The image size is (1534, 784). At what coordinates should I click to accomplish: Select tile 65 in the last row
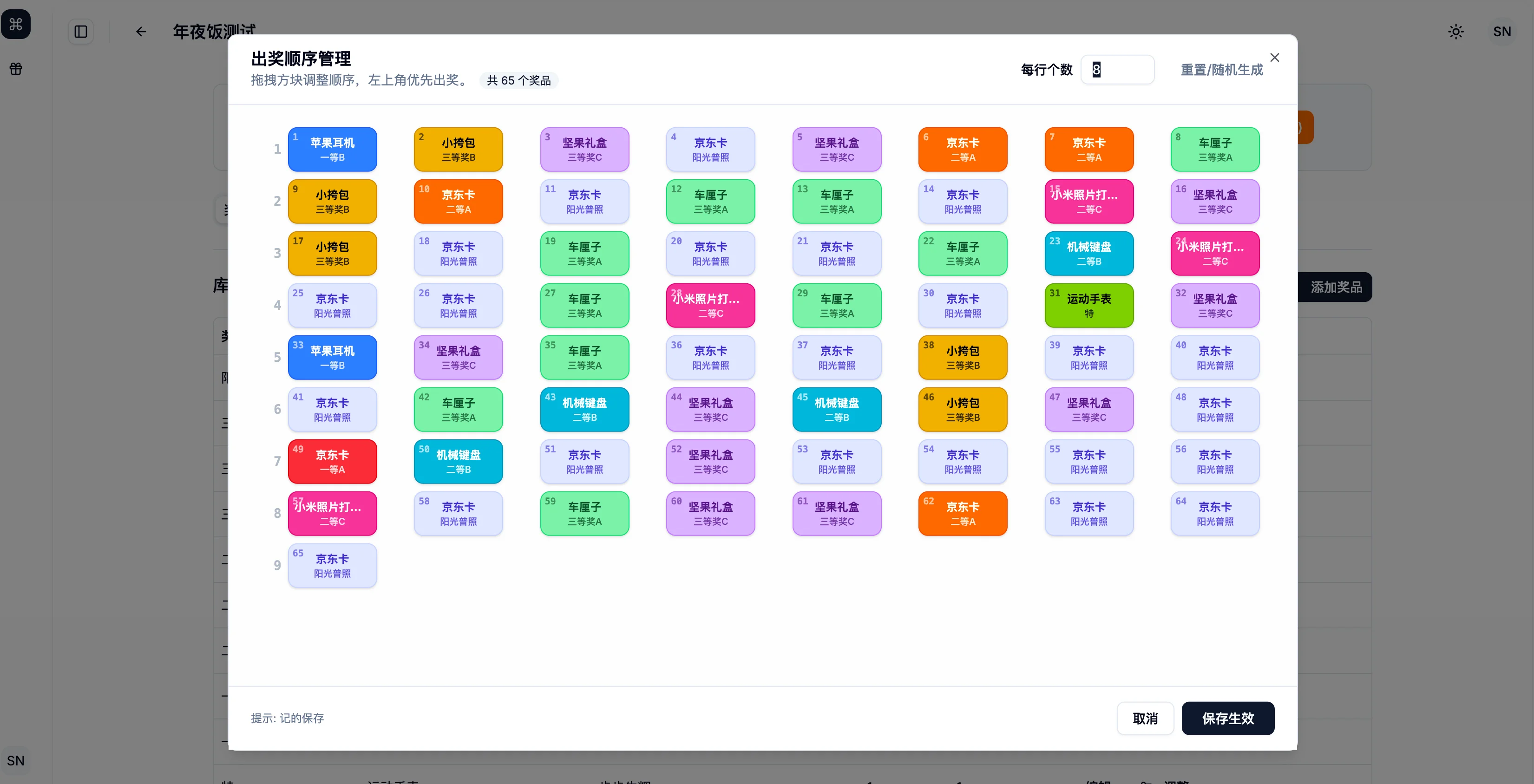(x=332, y=566)
